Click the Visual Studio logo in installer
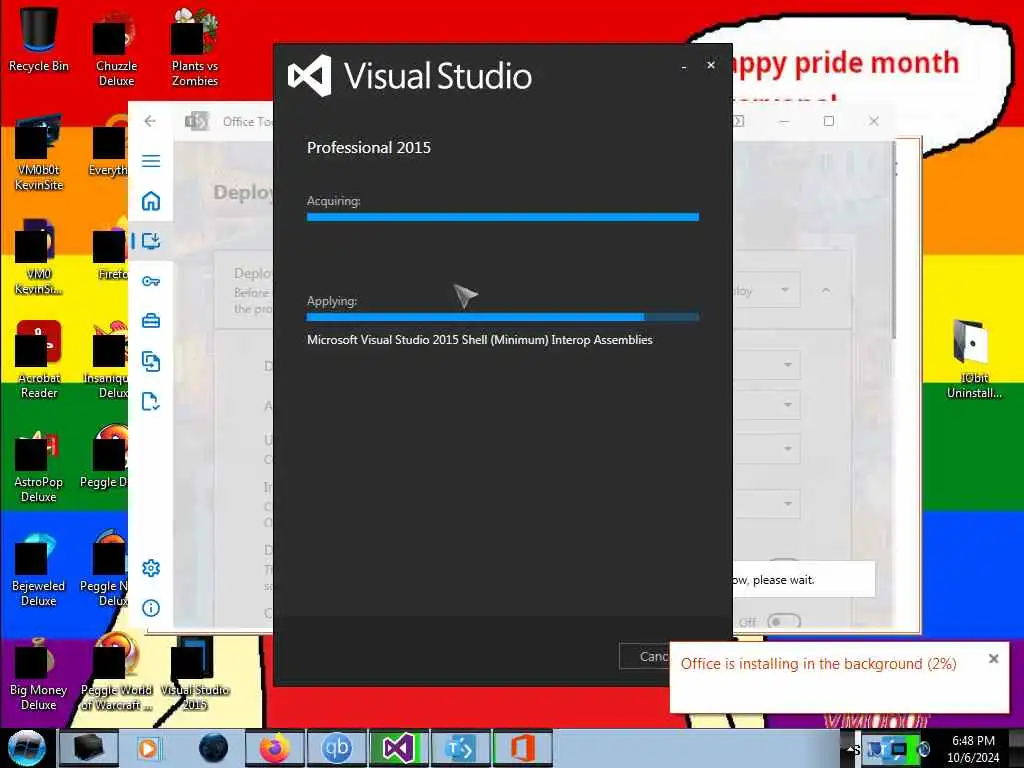Viewport: 1024px width, 768px height. click(310, 76)
